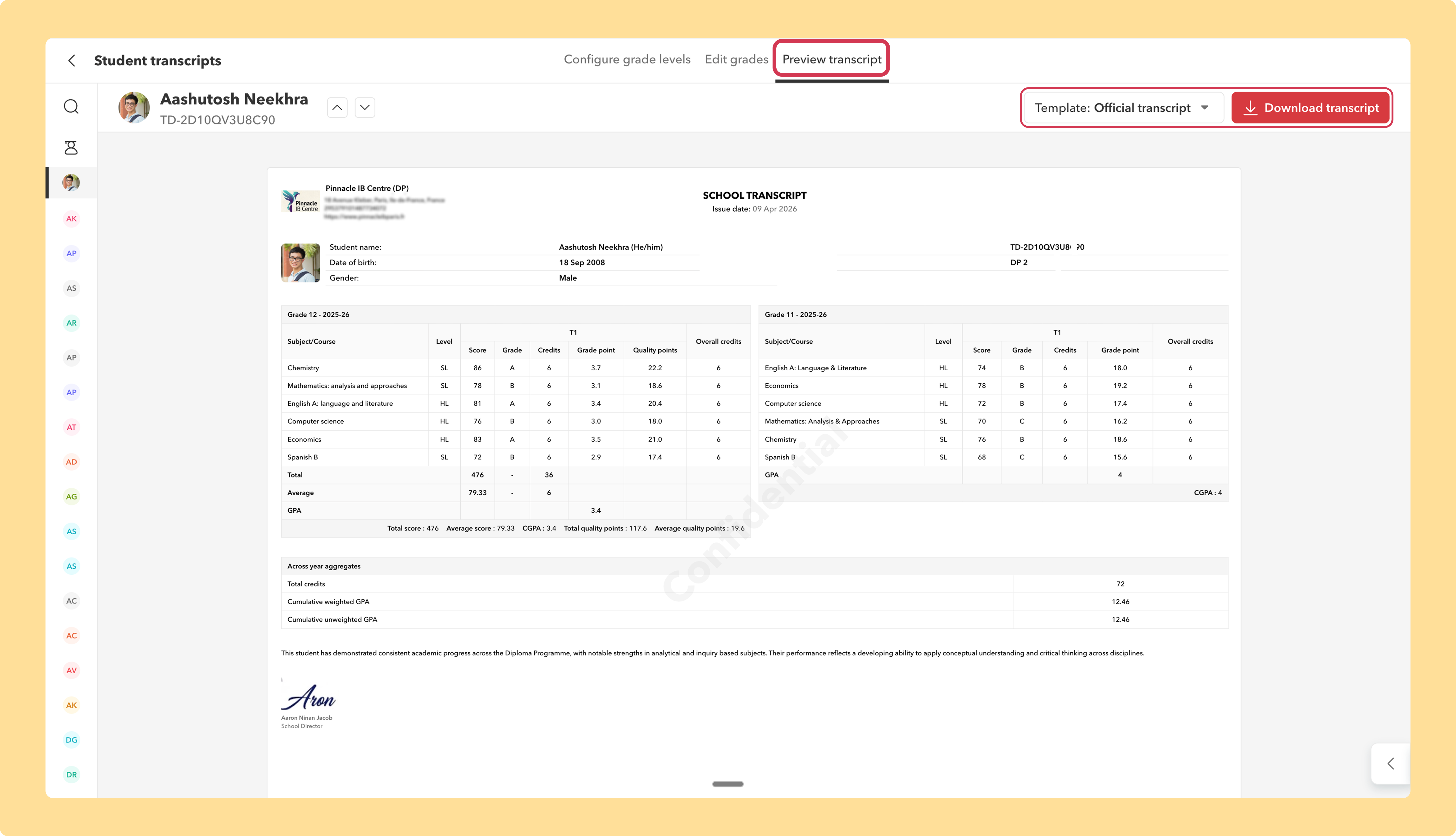This screenshot has width=1456, height=836.
Task: Open the Edit grades tab
Action: 736,59
